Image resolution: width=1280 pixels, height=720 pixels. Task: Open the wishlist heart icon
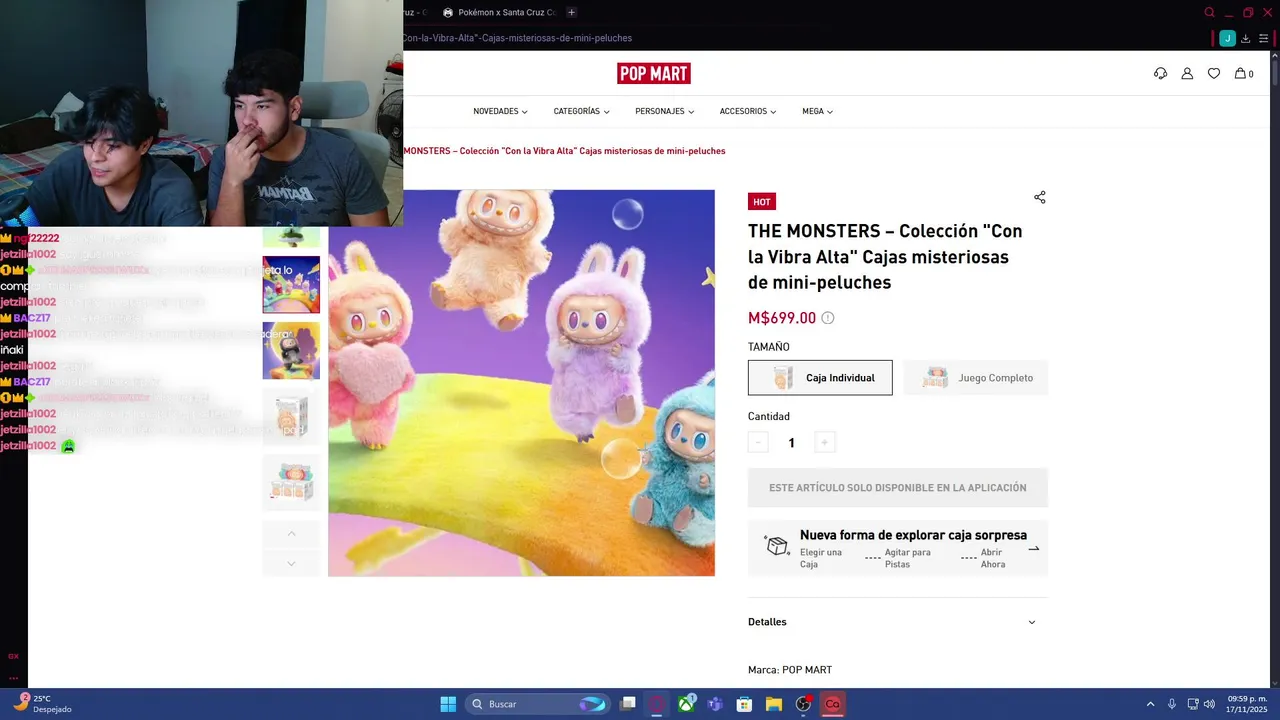click(1214, 73)
